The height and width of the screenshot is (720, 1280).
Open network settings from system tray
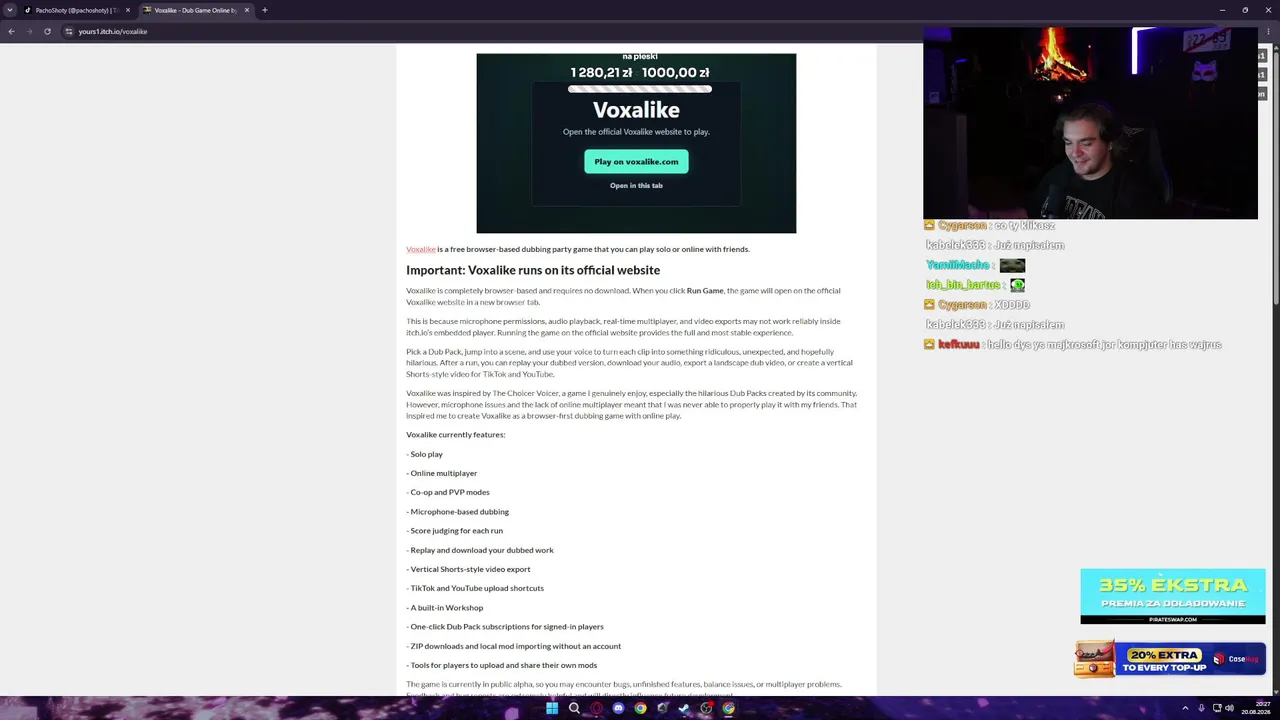click(x=1217, y=708)
